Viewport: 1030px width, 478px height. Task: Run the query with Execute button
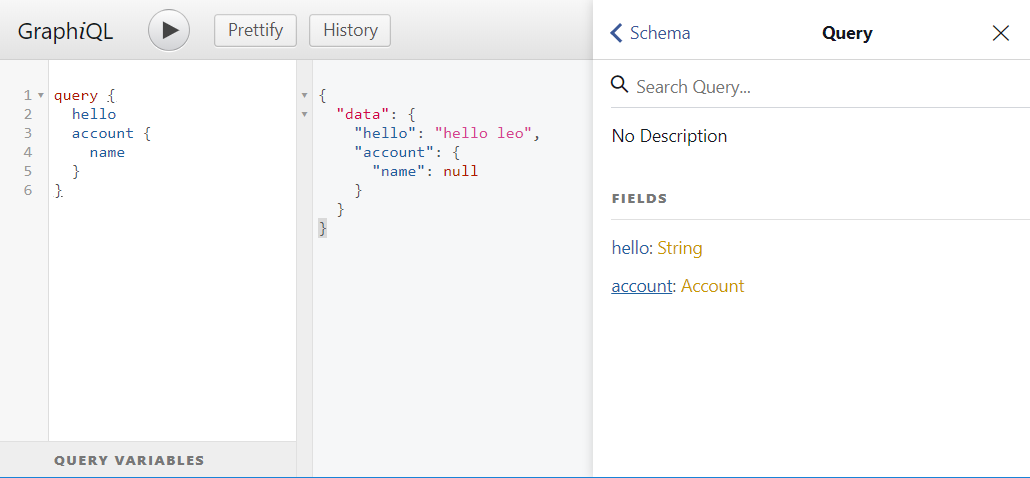click(x=169, y=30)
